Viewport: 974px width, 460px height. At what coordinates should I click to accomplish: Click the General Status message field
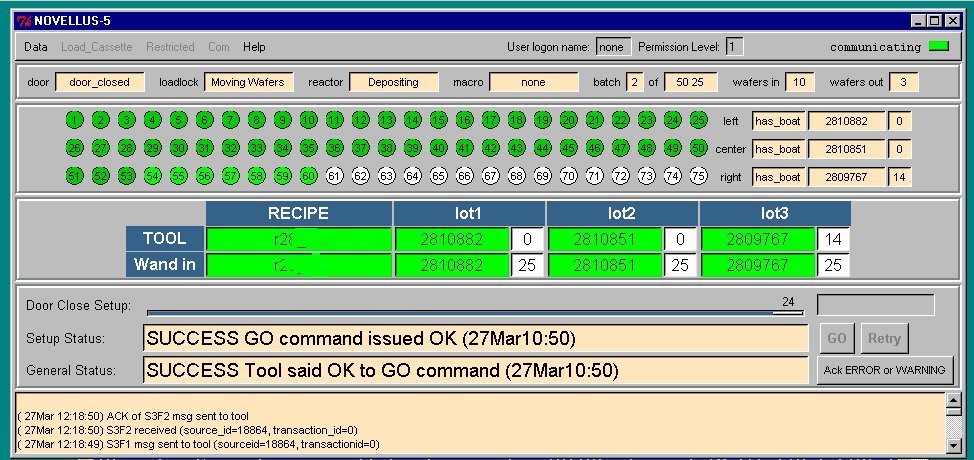tap(475, 371)
